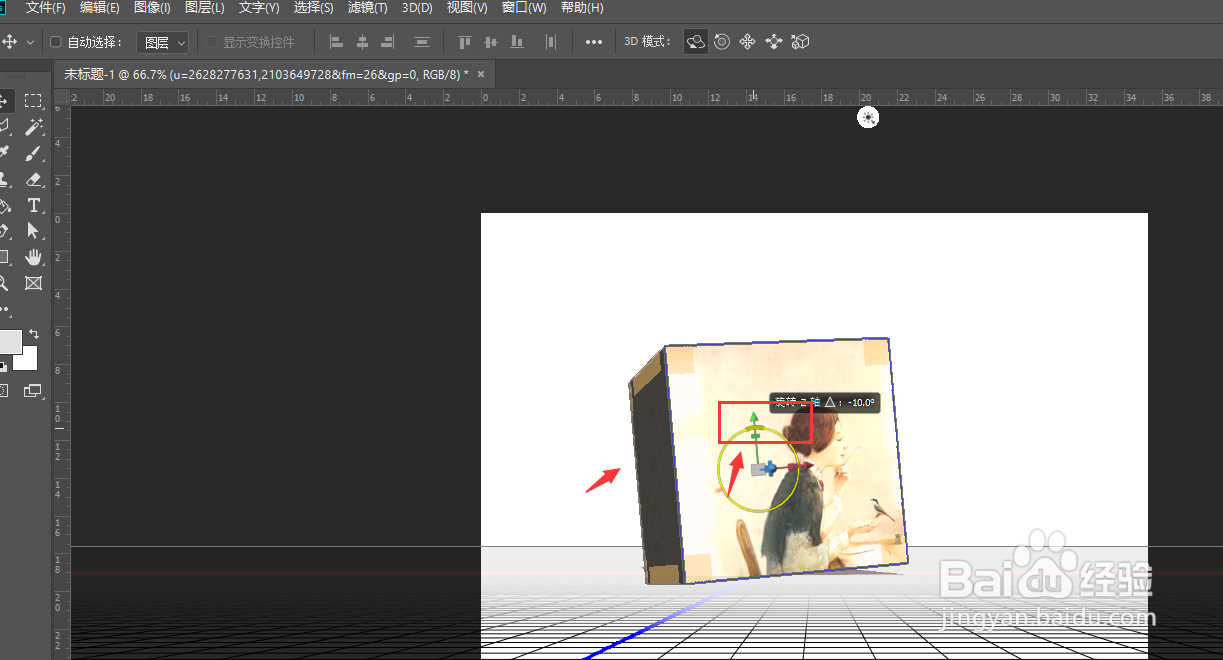Distribute vertically icon in options bar
This screenshot has height=660, width=1223.
pos(422,42)
